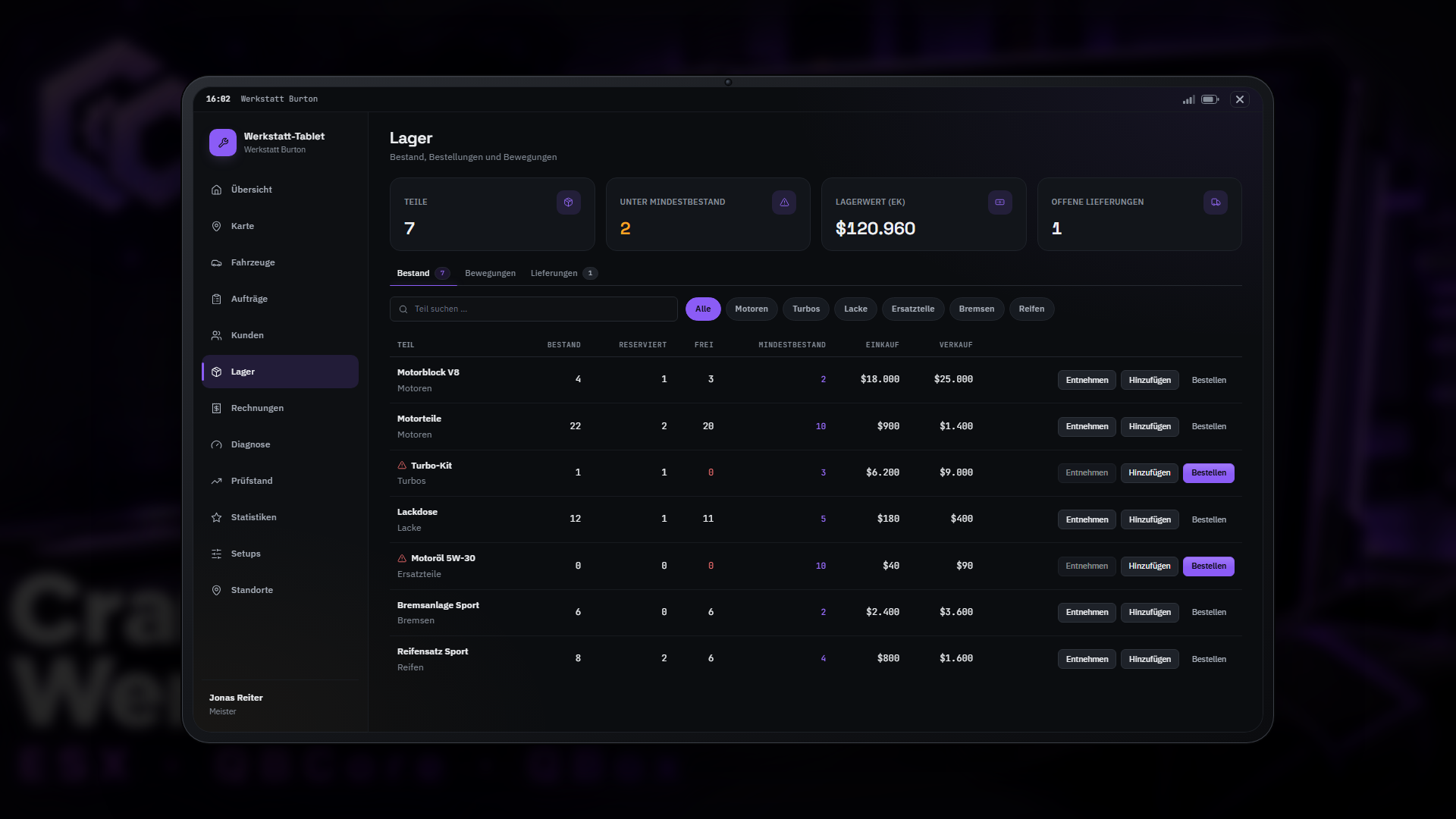Open Statistiken star icon
1456x819 pixels.
(x=216, y=517)
